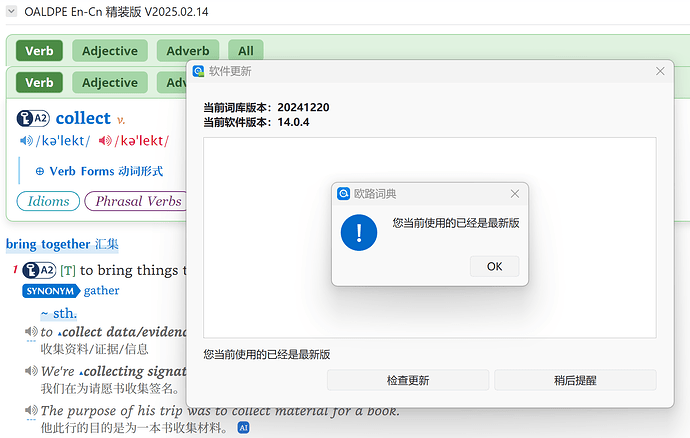Image resolution: width=690 pixels, height=438 pixels.
Task: Play audio for 'The purpose of his trip' example
Action: click(31, 410)
